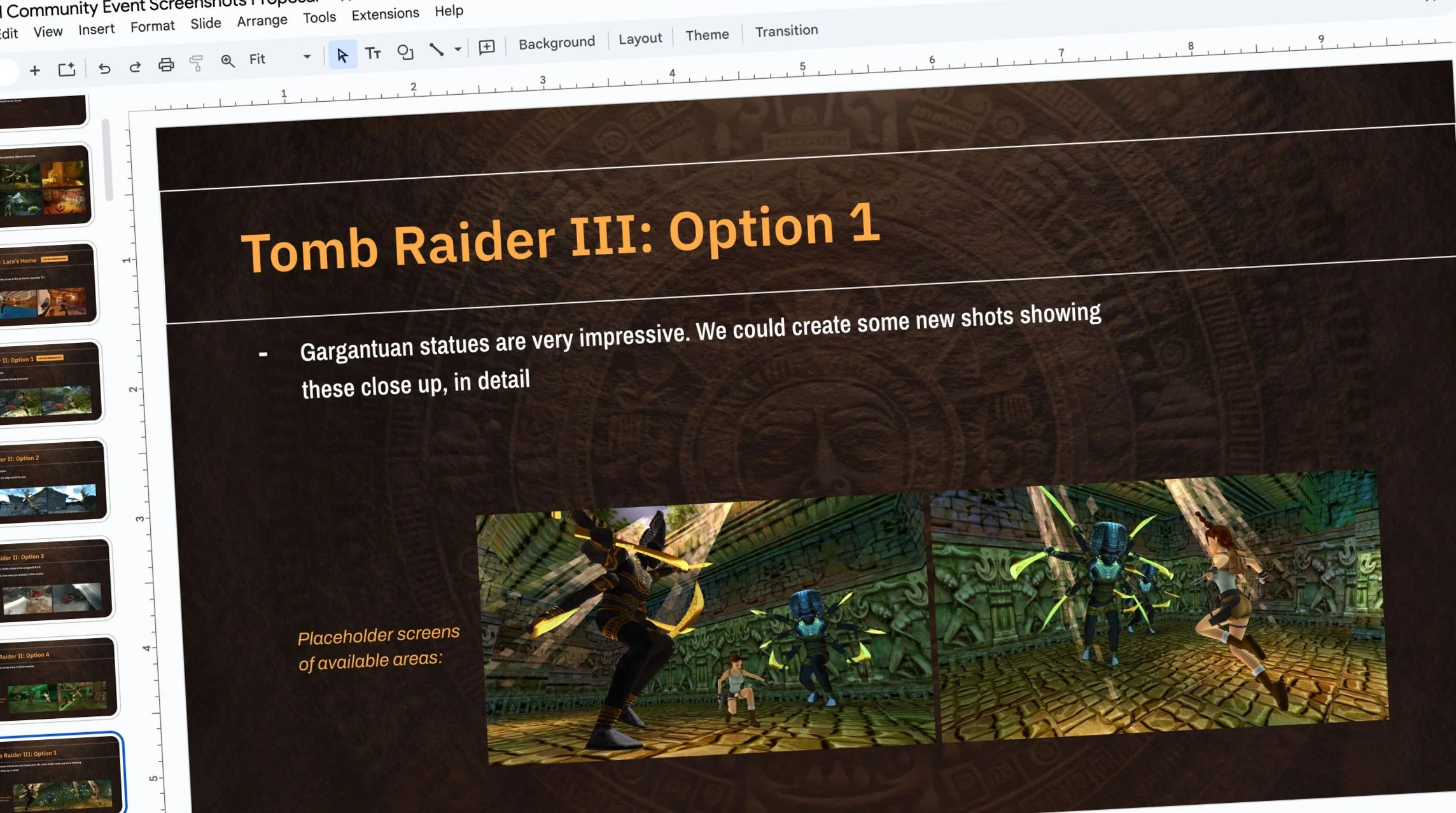Open the Fit zoom level dropdown
The height and width of the screenshot is (813, 1456).
coord(280,58)
